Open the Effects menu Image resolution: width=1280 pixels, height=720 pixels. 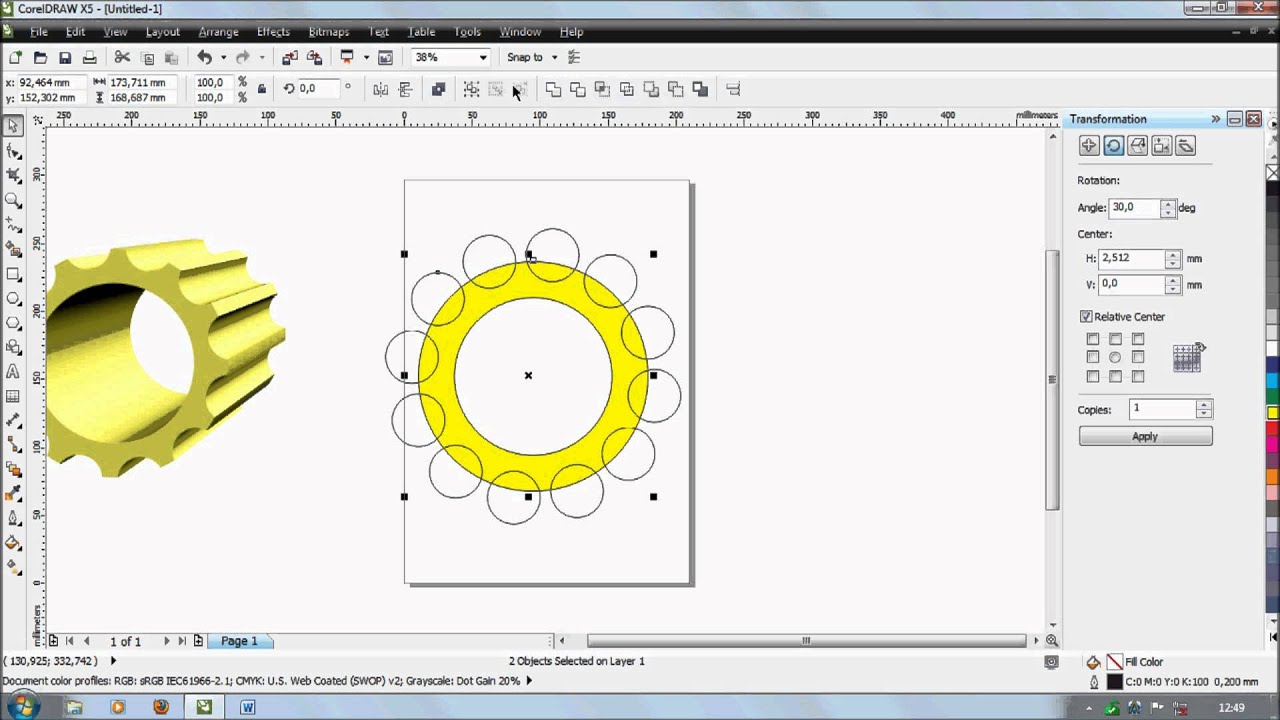[273, 32]
